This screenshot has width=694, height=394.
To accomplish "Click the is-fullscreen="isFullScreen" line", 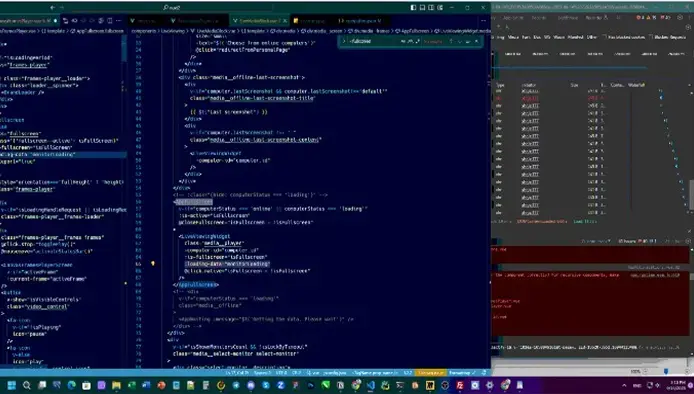I will coord(226,257).
